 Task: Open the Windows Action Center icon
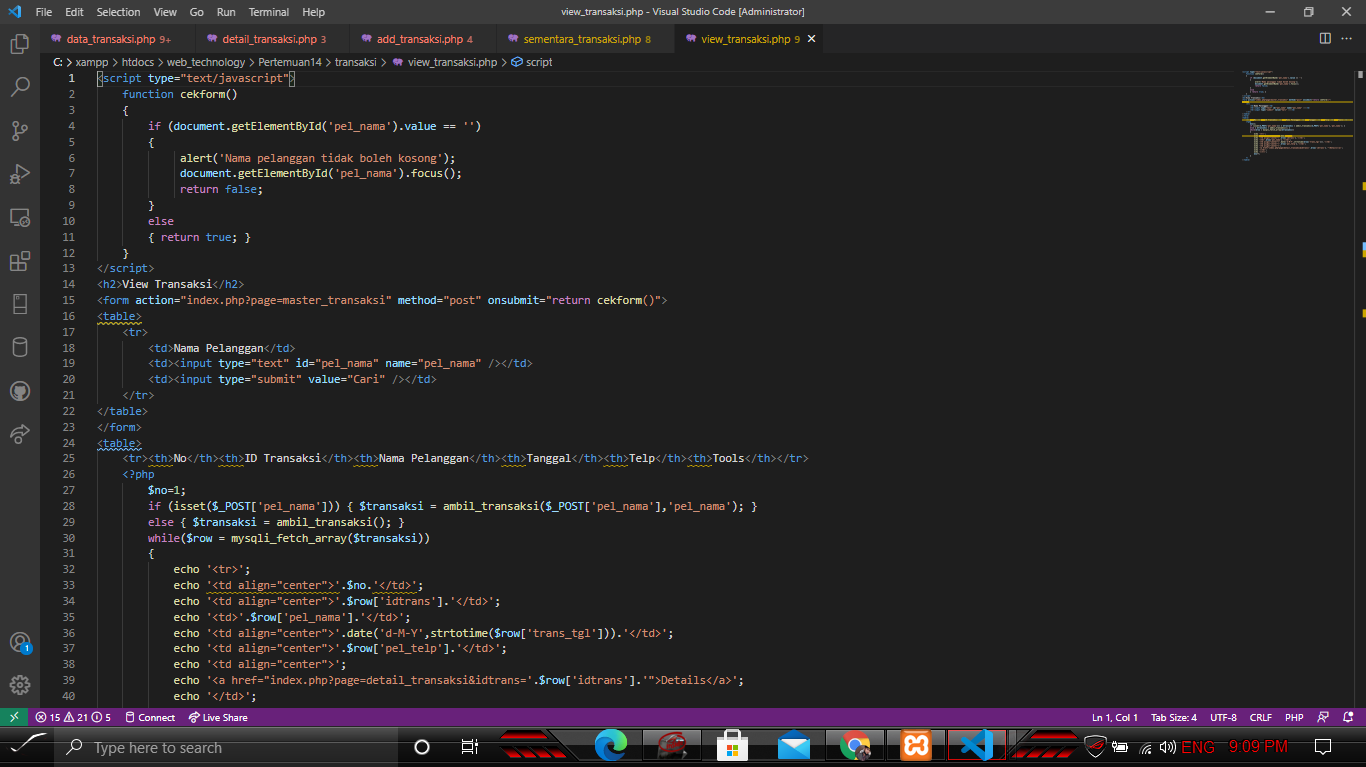pyautogui.click(x=1323, y=747)
